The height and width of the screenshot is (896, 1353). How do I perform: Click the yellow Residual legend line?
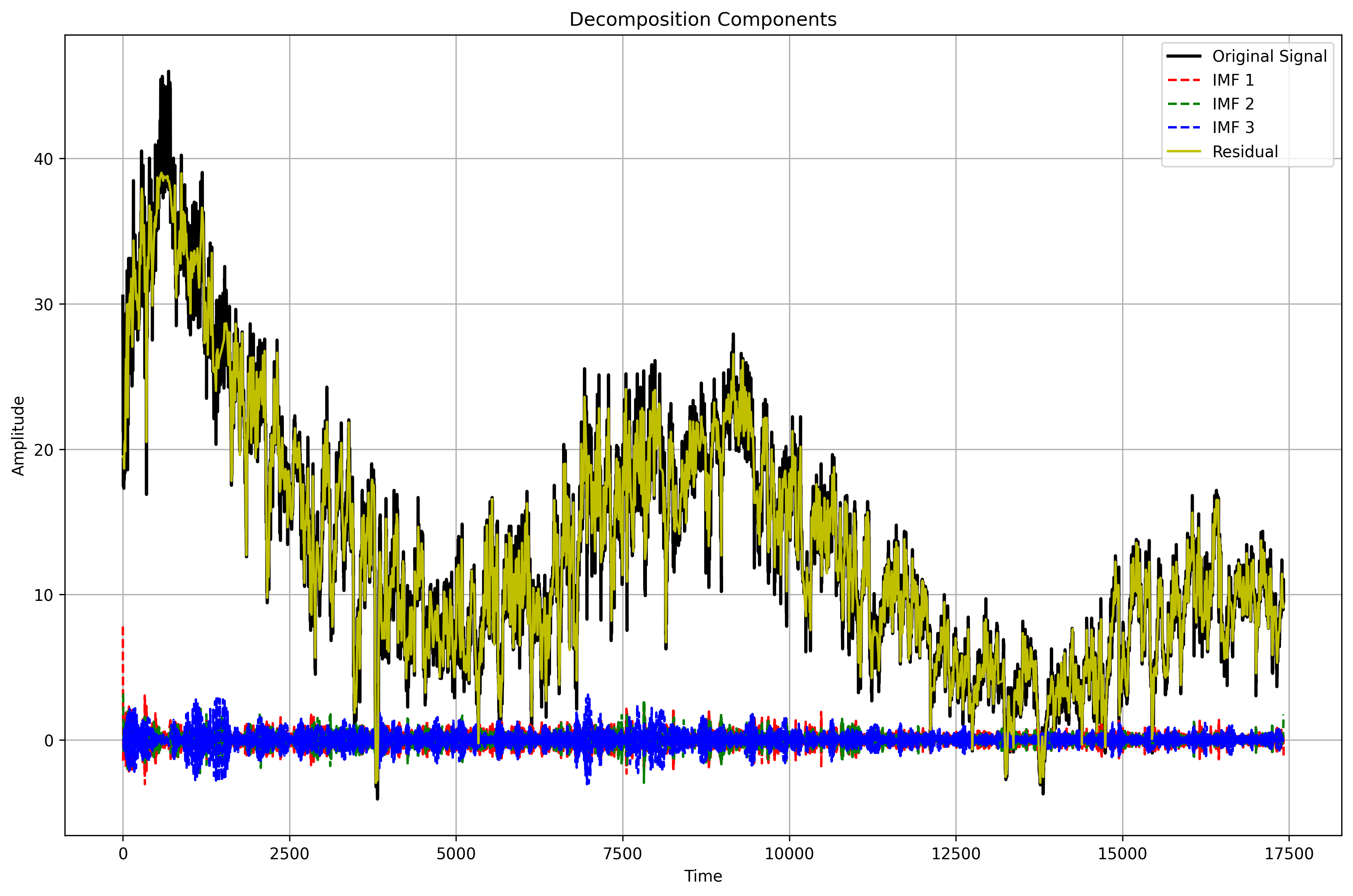click(1183, 152)
